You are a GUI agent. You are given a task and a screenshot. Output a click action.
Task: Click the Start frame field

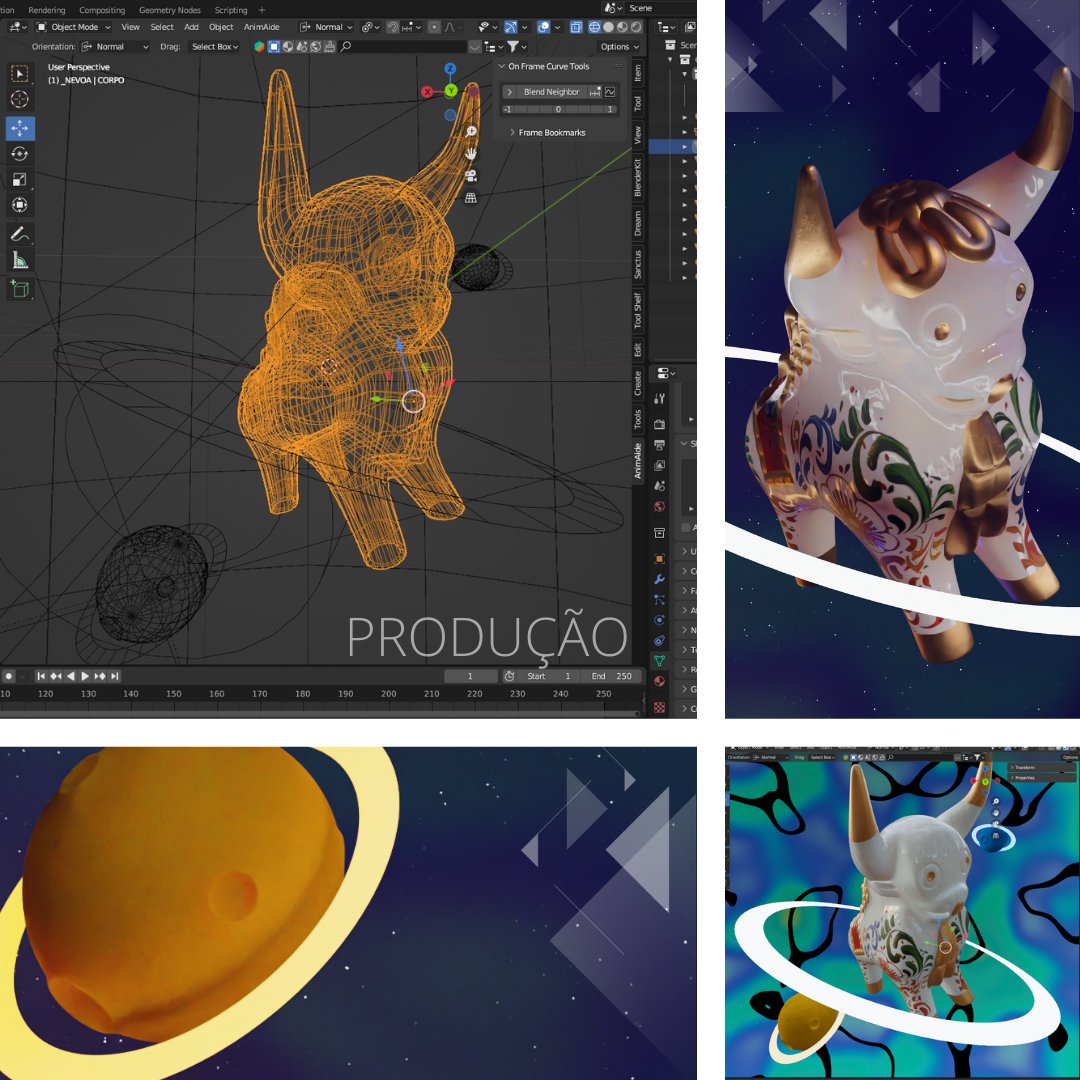coord(549,676)
